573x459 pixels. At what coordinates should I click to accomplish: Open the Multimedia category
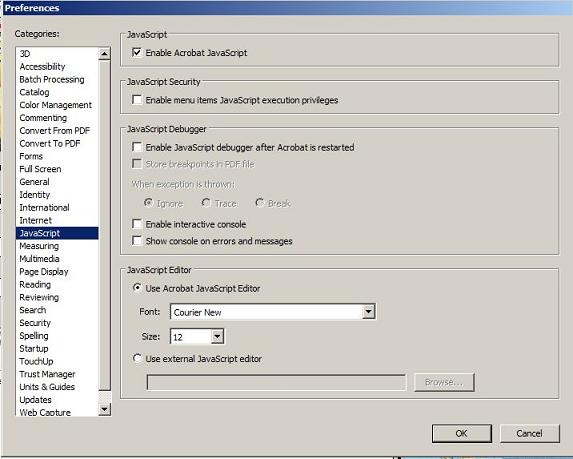(x=57, y=259)
